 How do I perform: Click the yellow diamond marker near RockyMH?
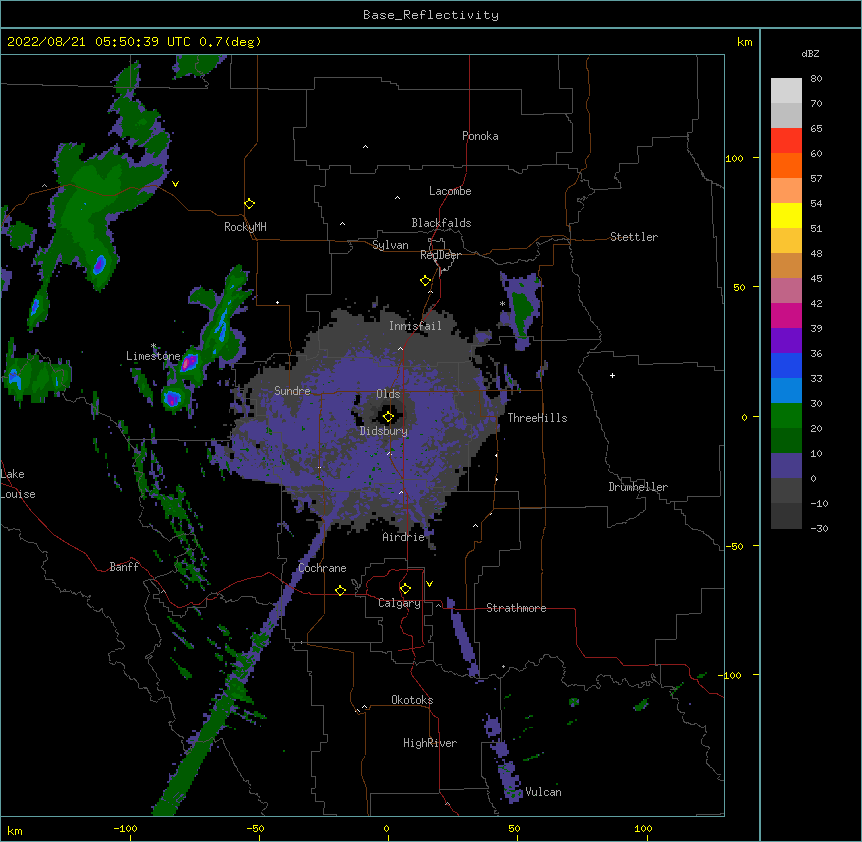[x=250, y=204]
